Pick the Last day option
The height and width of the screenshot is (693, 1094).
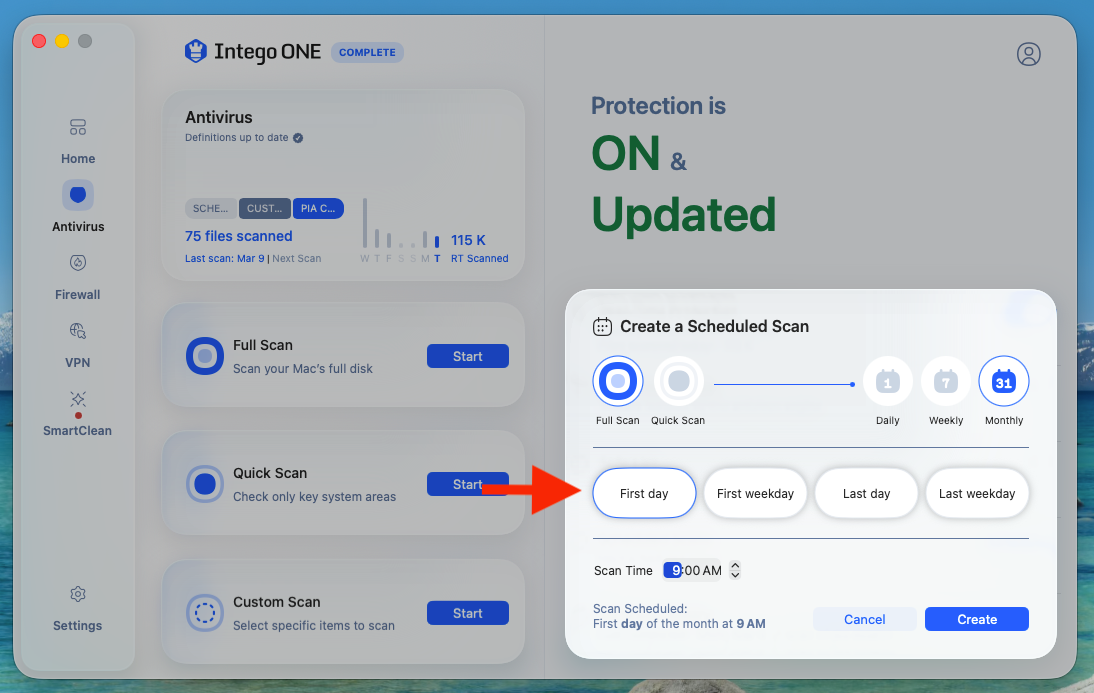coord(866,493)
